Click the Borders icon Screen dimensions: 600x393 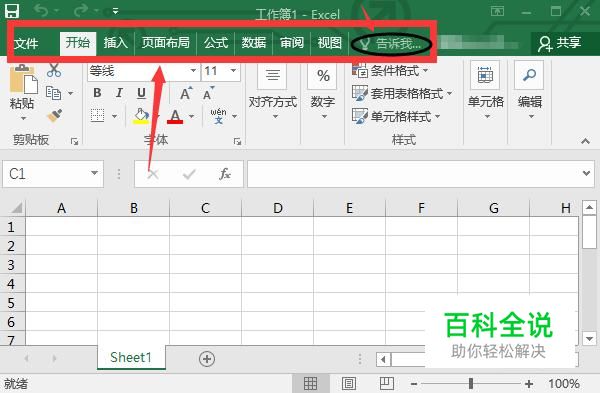pyautogui.click(x=97, y=115)
